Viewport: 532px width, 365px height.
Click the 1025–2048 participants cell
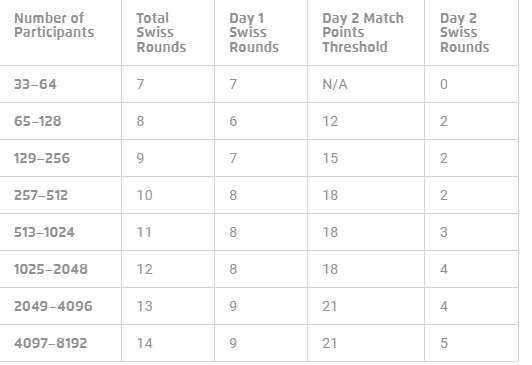click(51, 269)
